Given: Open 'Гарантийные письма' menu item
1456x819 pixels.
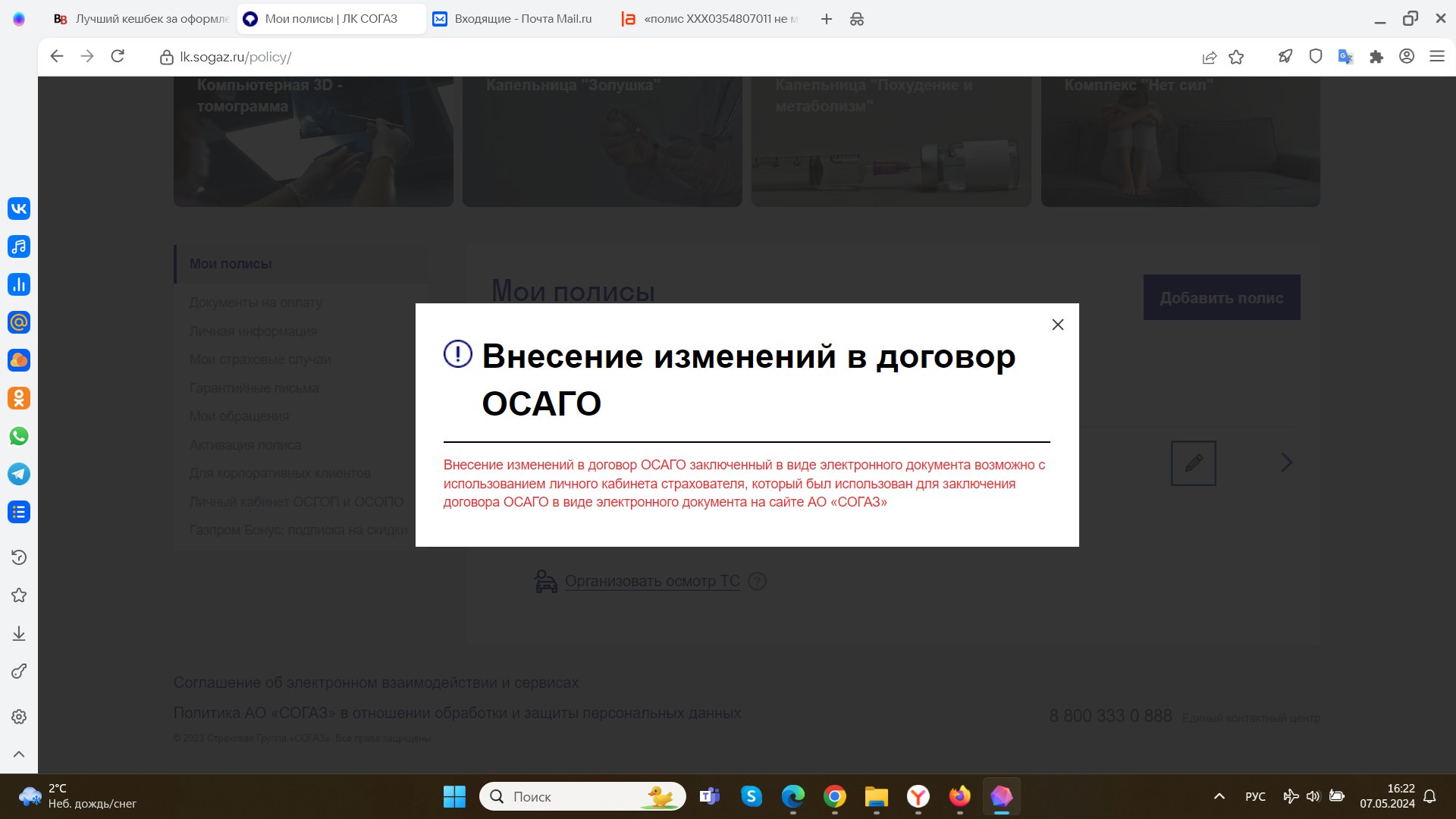Looking at the screenshot, I should 254,388.
